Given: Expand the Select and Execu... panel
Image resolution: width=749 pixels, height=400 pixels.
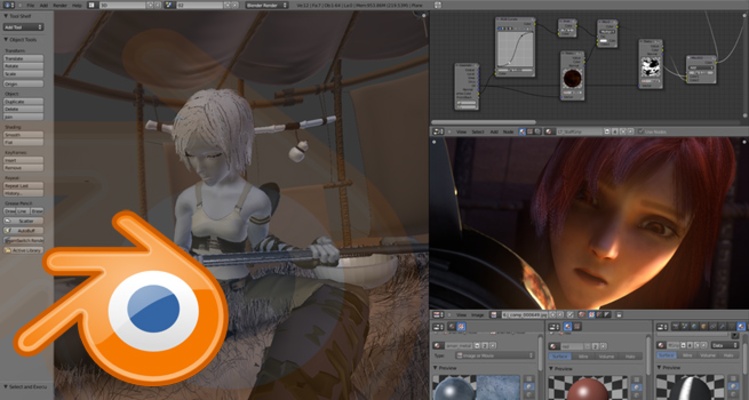Looking at the screenshot, I should coord(25,386).
